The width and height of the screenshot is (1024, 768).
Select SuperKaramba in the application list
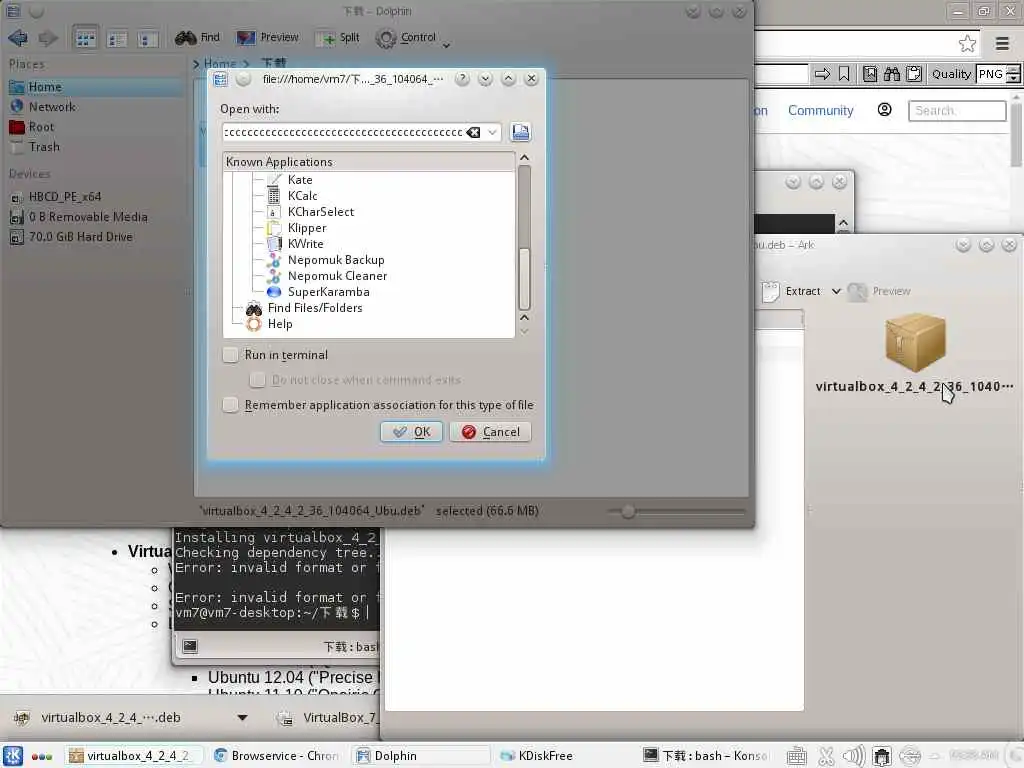tap(328, 292)
